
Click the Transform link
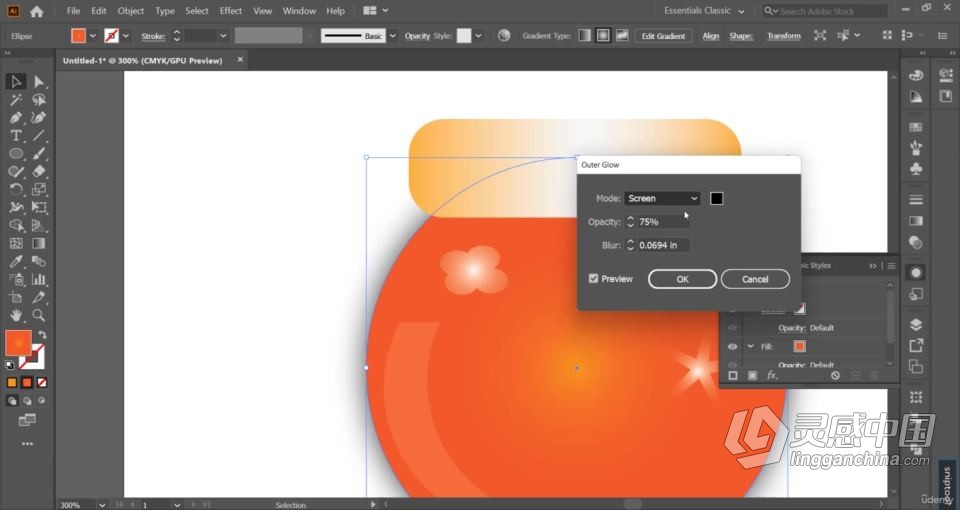point(784,36)
